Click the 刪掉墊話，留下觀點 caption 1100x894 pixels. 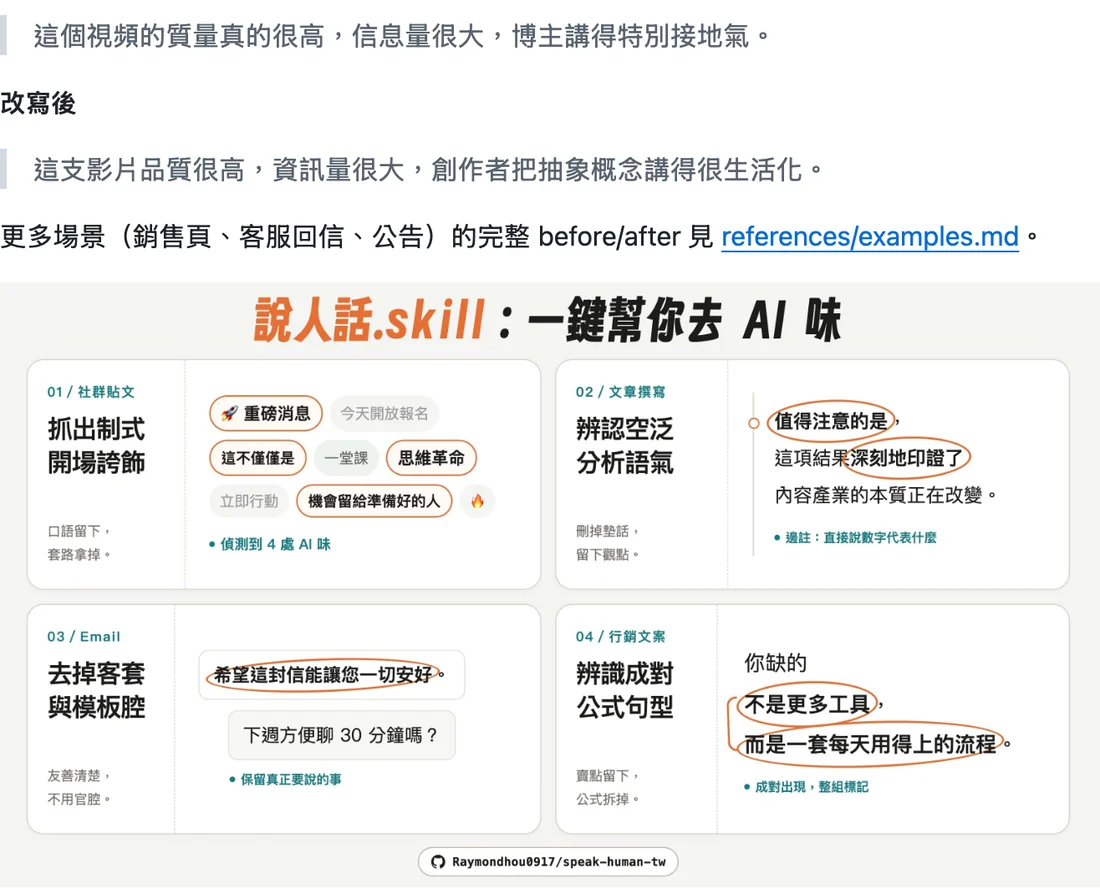(608, 542)
